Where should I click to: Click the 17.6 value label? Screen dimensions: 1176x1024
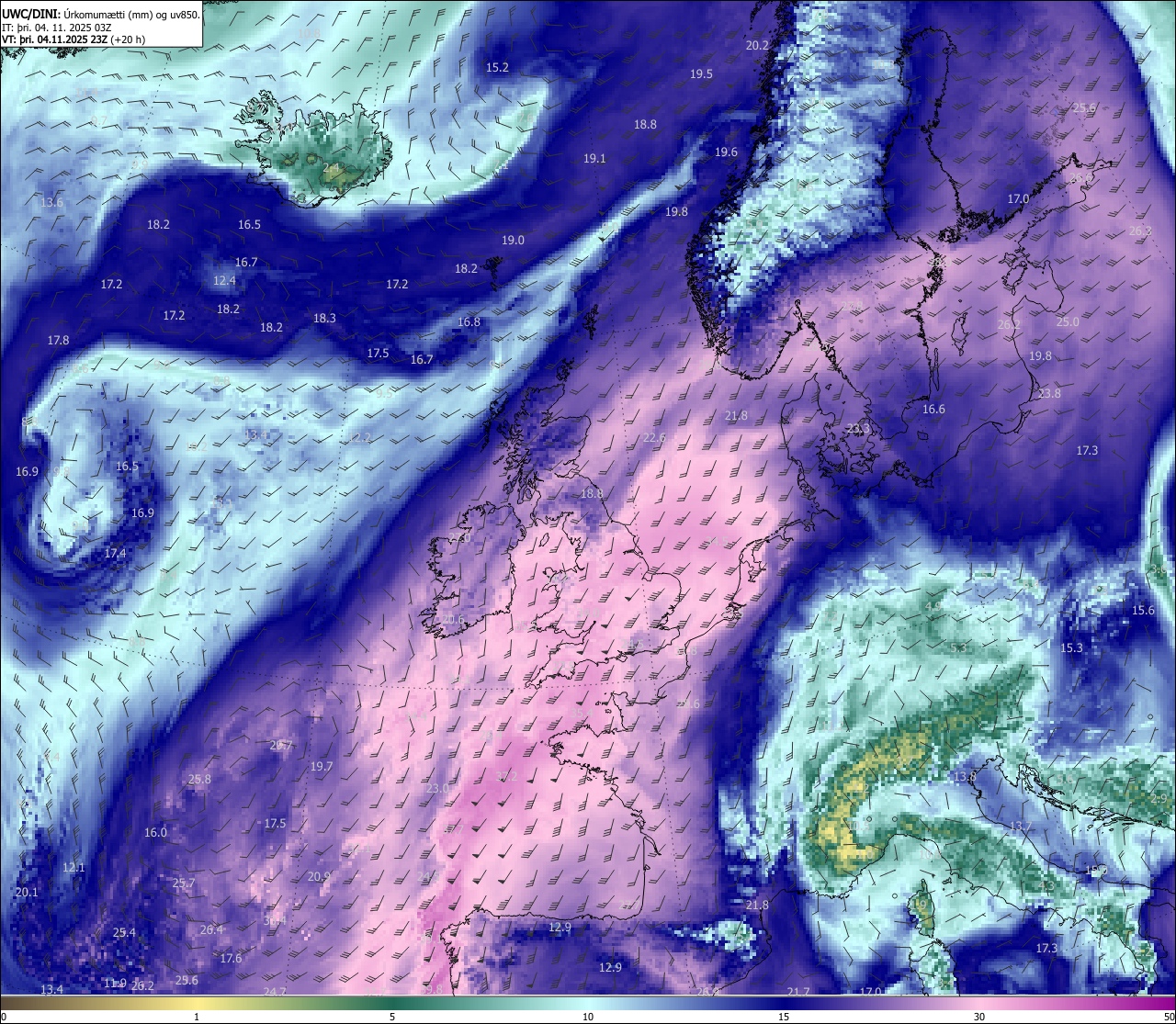coord(231,958)
